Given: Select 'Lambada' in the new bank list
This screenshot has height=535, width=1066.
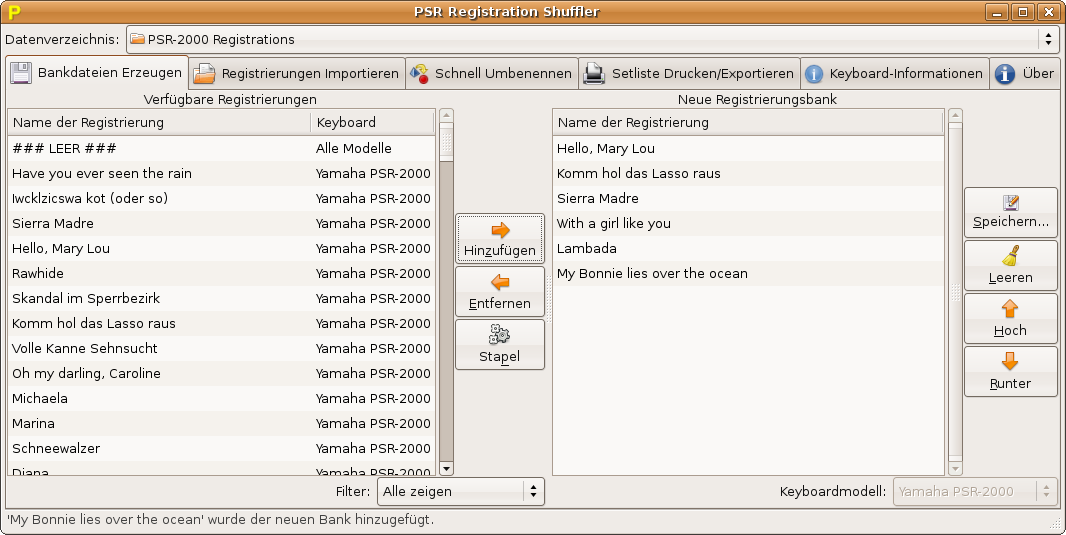Looking at the screenshot, I should coord(747,248).
